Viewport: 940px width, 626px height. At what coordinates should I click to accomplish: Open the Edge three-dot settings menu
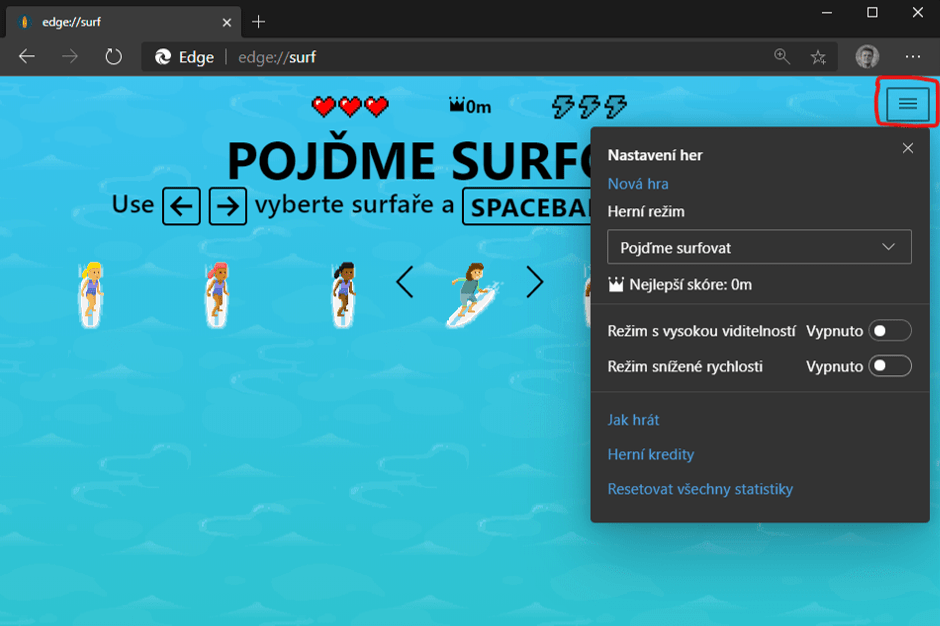(x=912, y=57)
